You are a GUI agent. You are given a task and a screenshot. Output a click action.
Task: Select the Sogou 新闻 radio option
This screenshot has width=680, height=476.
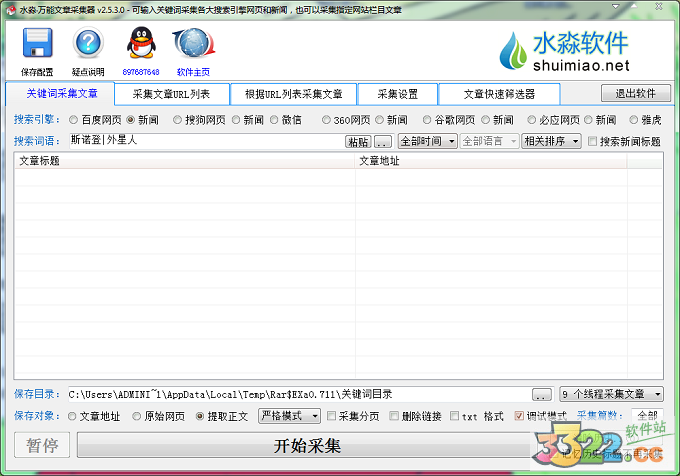(236, 120)
